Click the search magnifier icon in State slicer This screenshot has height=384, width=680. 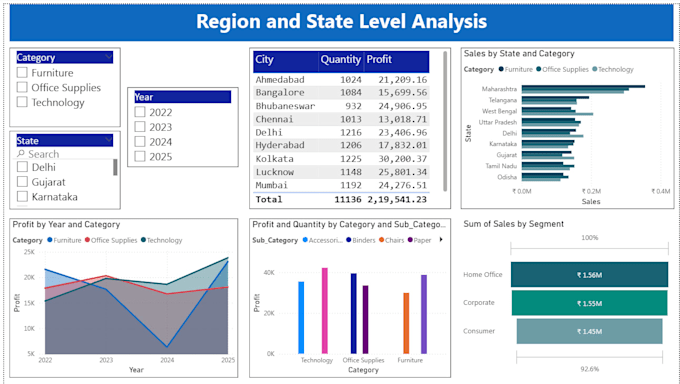tap(21, 154)
